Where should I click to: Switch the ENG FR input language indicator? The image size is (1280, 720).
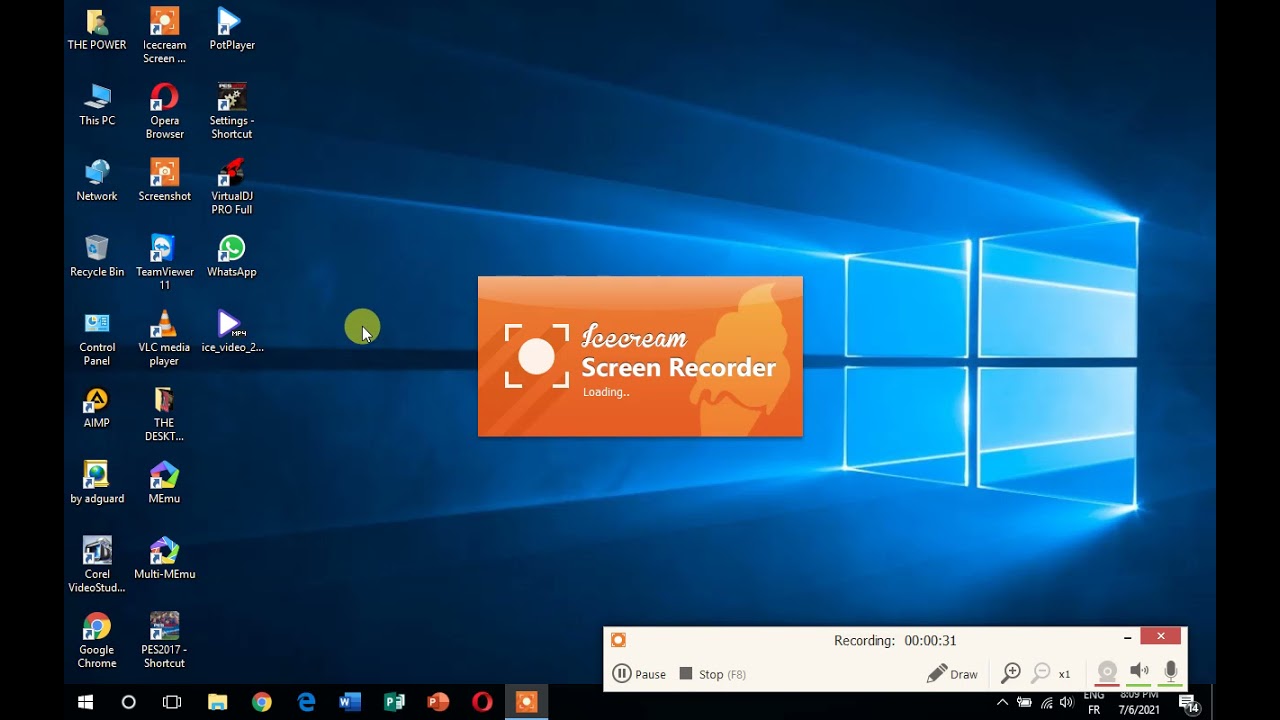point(1094,702)
